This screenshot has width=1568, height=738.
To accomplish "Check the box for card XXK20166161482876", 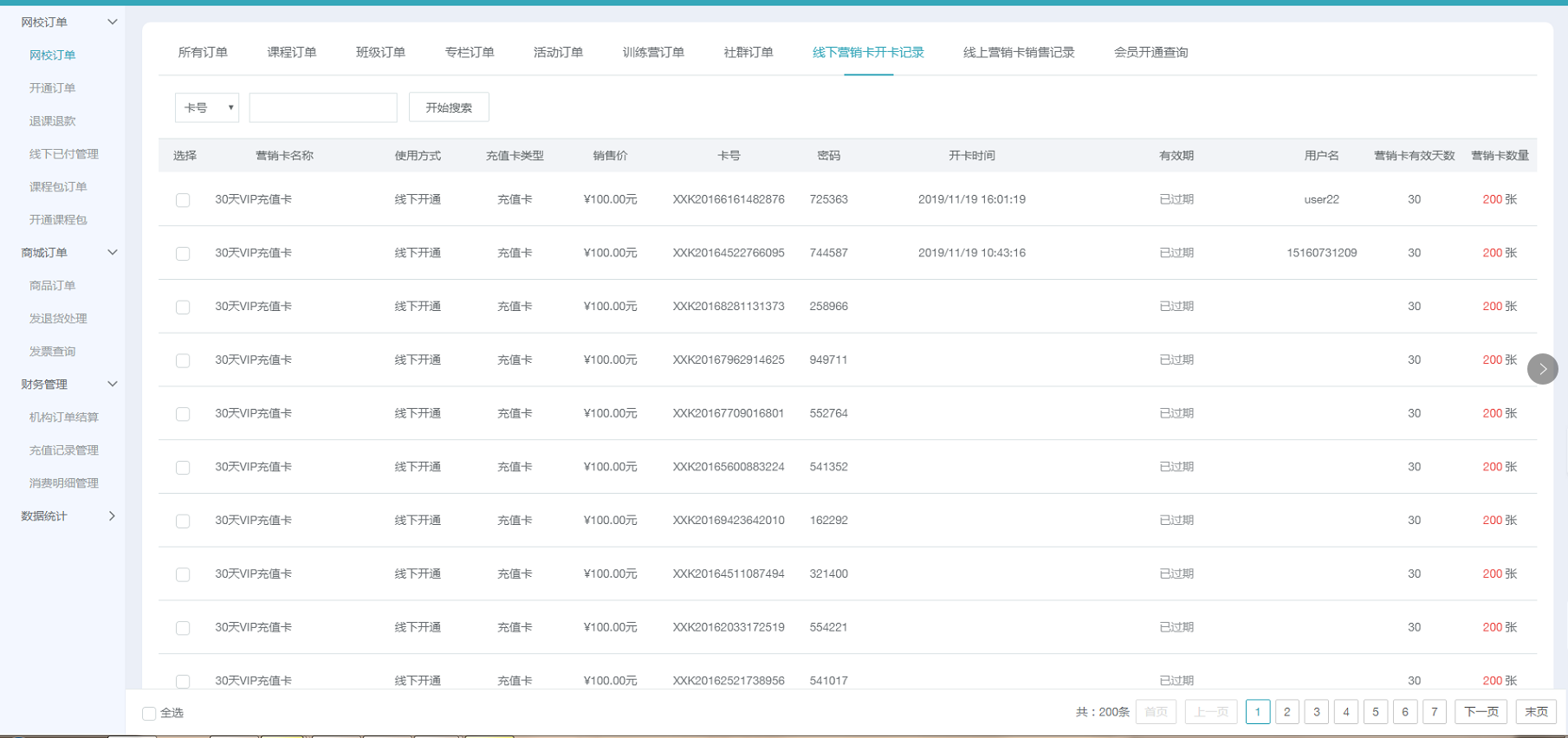I will pos(183,200).
